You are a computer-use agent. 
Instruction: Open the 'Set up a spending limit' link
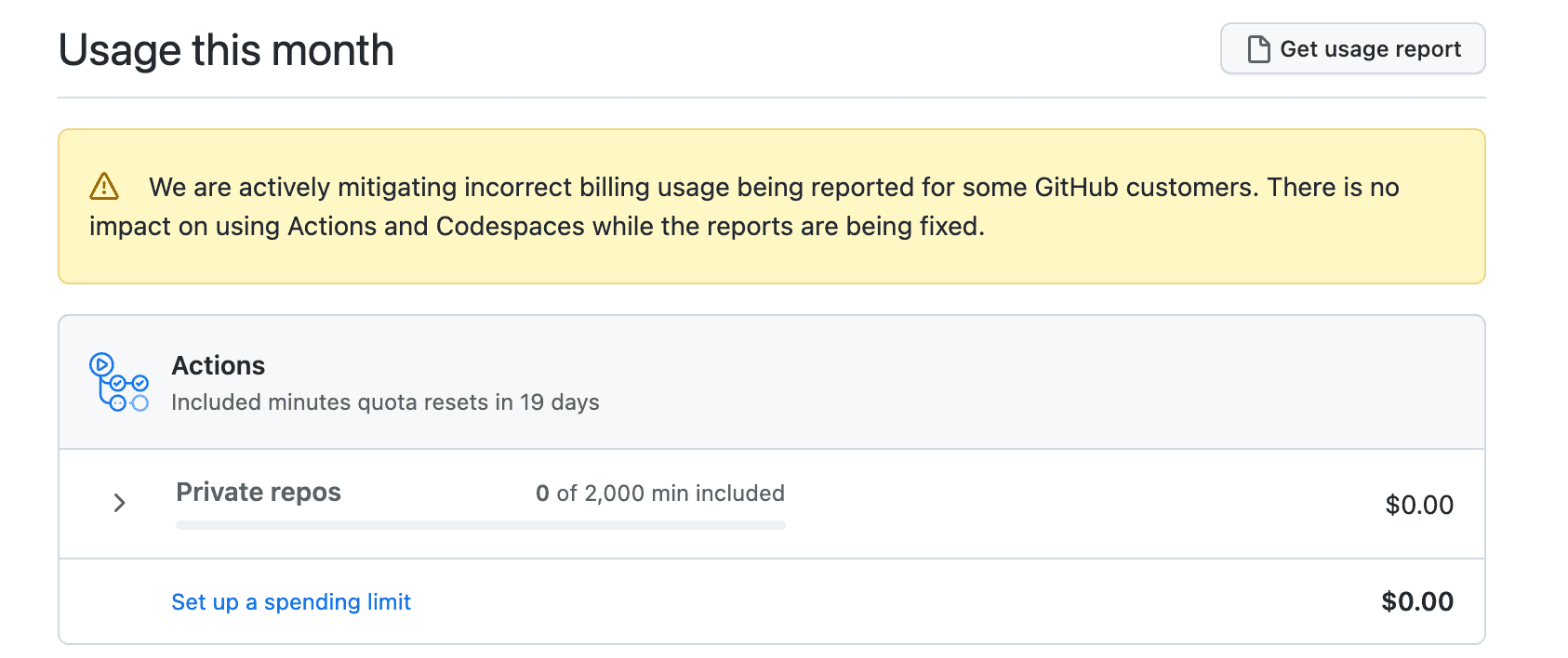click(x=291, y=602)
